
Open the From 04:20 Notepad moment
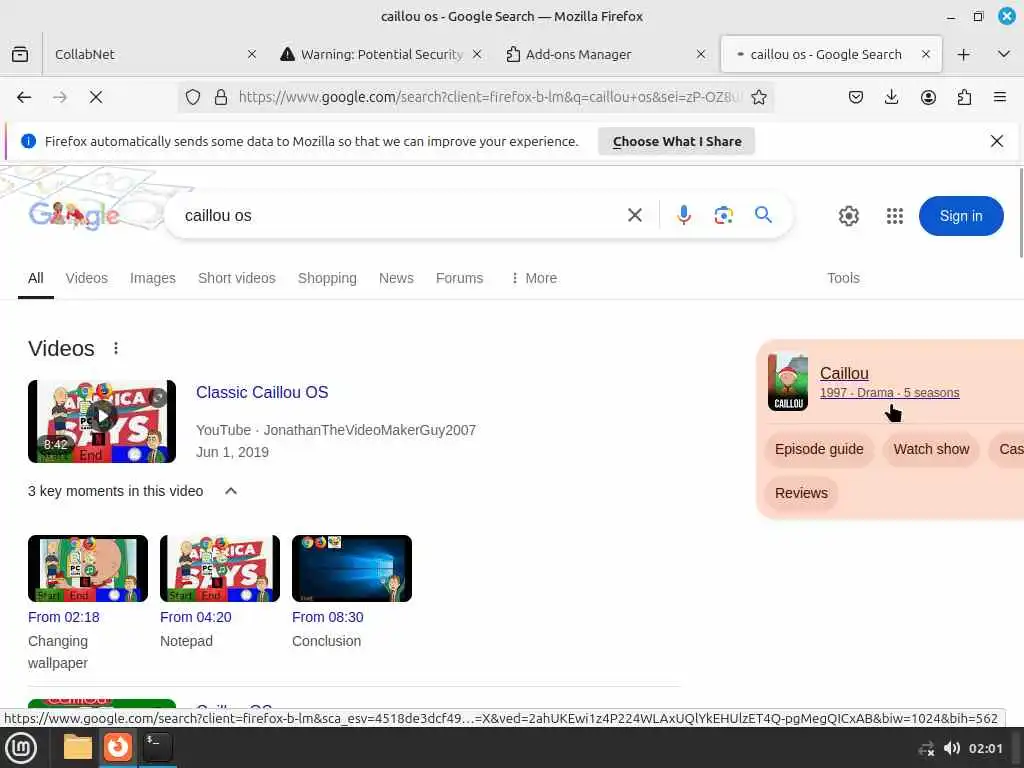pos(219,568)
